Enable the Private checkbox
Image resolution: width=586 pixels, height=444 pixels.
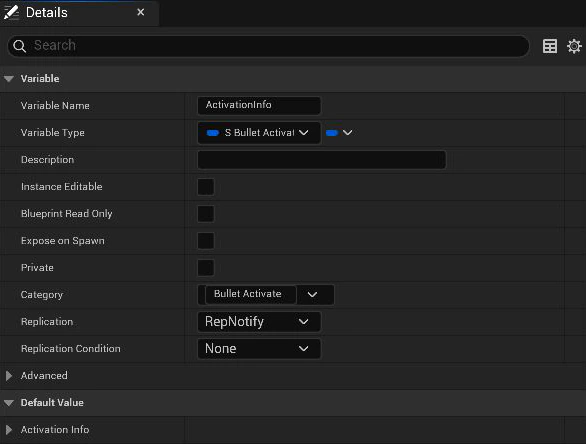tap(206, 268)
